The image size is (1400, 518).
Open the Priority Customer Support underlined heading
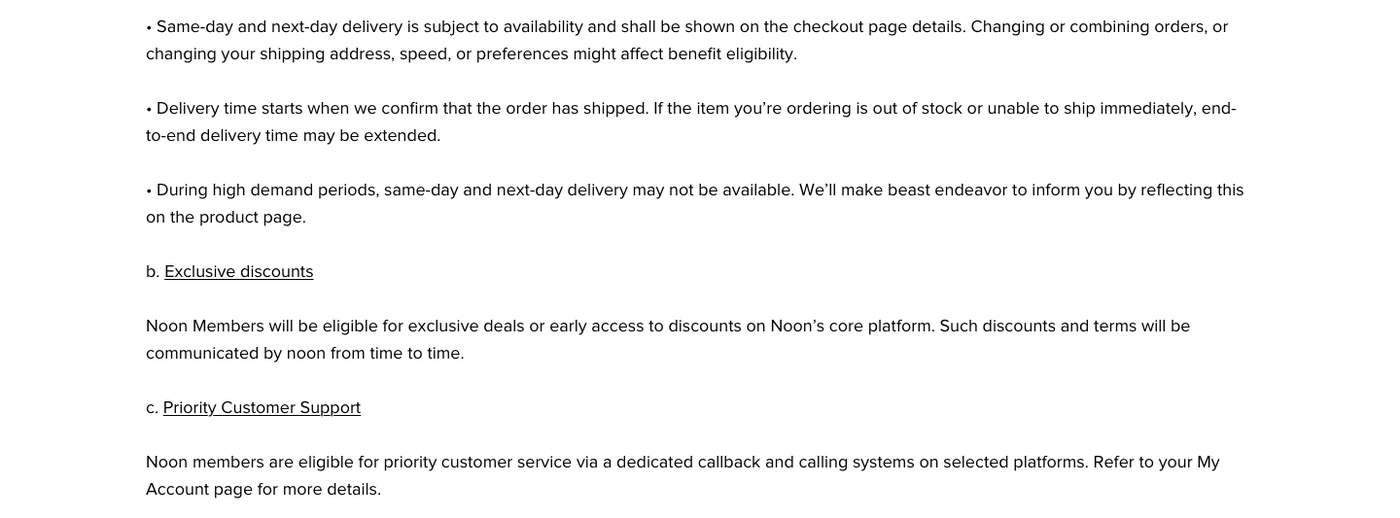[261, 407]
